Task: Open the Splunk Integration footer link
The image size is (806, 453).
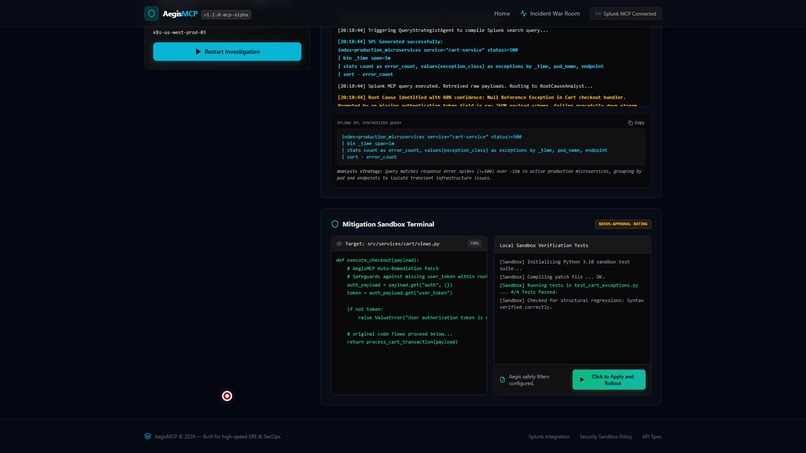Action: coord(548,437)
